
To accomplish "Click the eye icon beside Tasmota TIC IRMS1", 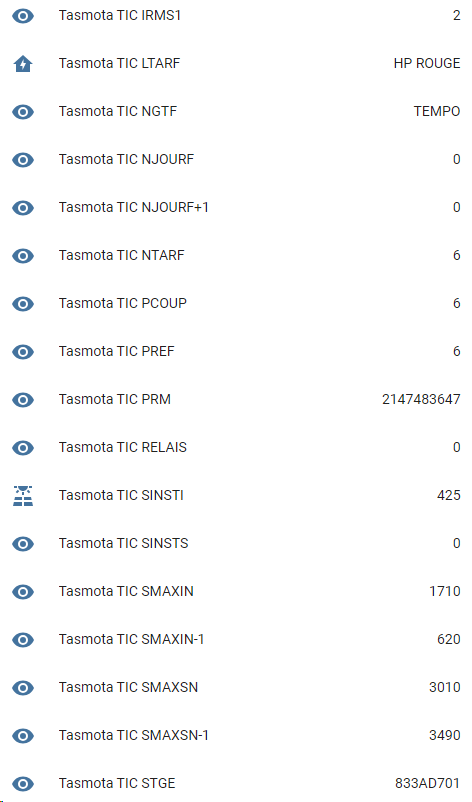I will pos(23,16).
